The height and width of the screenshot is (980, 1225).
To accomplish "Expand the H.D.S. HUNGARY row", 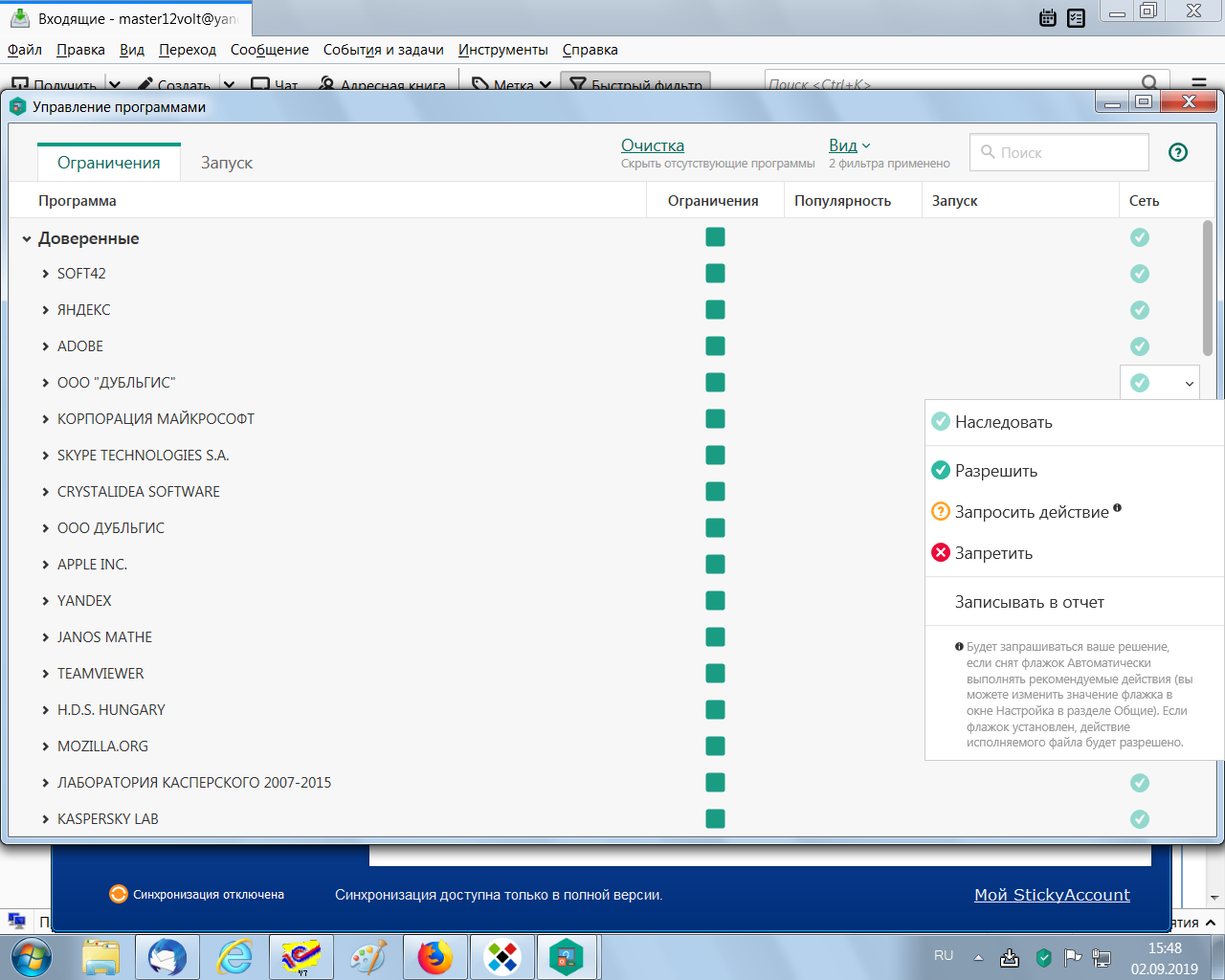I will (45, 710).
